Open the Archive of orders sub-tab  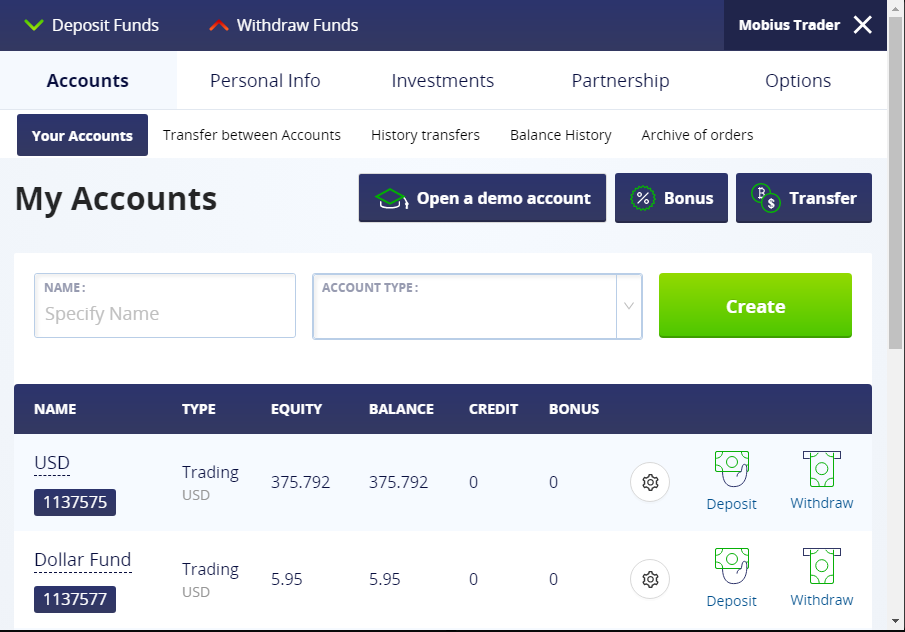[x=697, y=135]
